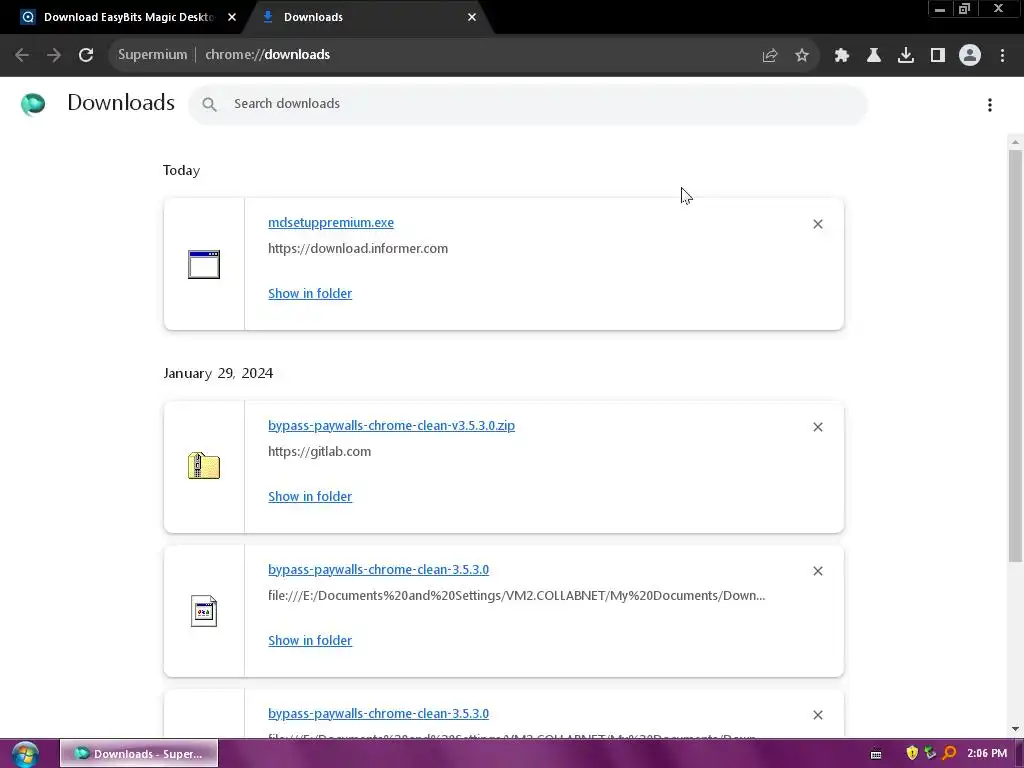Show in folder for the third download card
This screenshot has height=768, width=1024.
(x=310, y=641)
